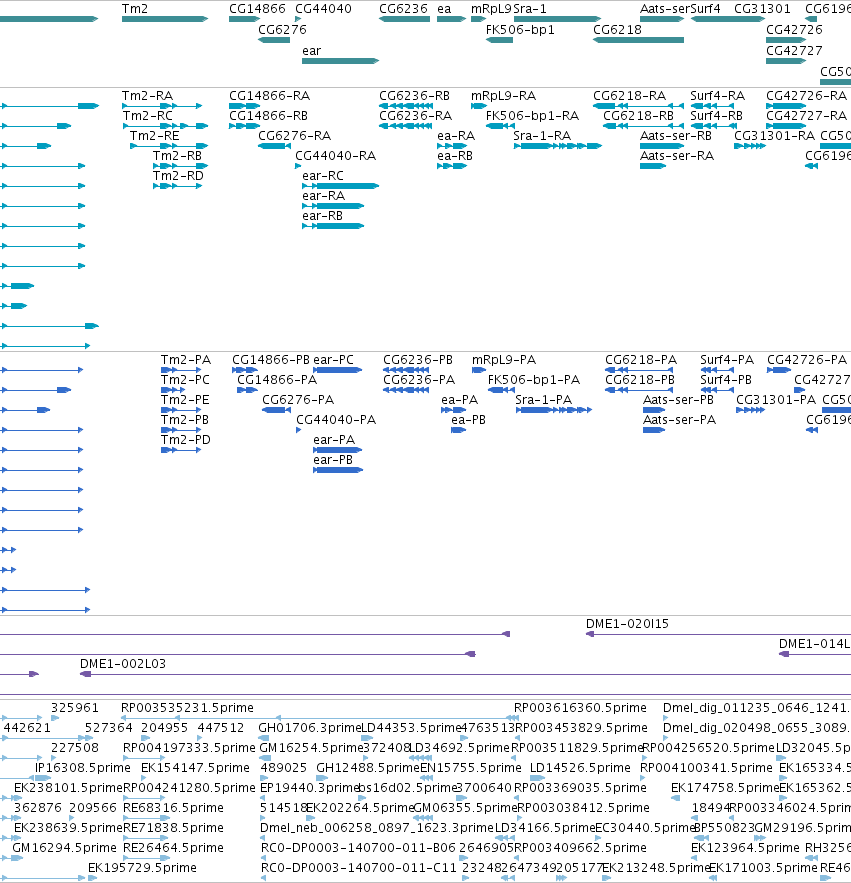Click the CG6218-PA protein label

pyautogui.click(x=641, y=360)
